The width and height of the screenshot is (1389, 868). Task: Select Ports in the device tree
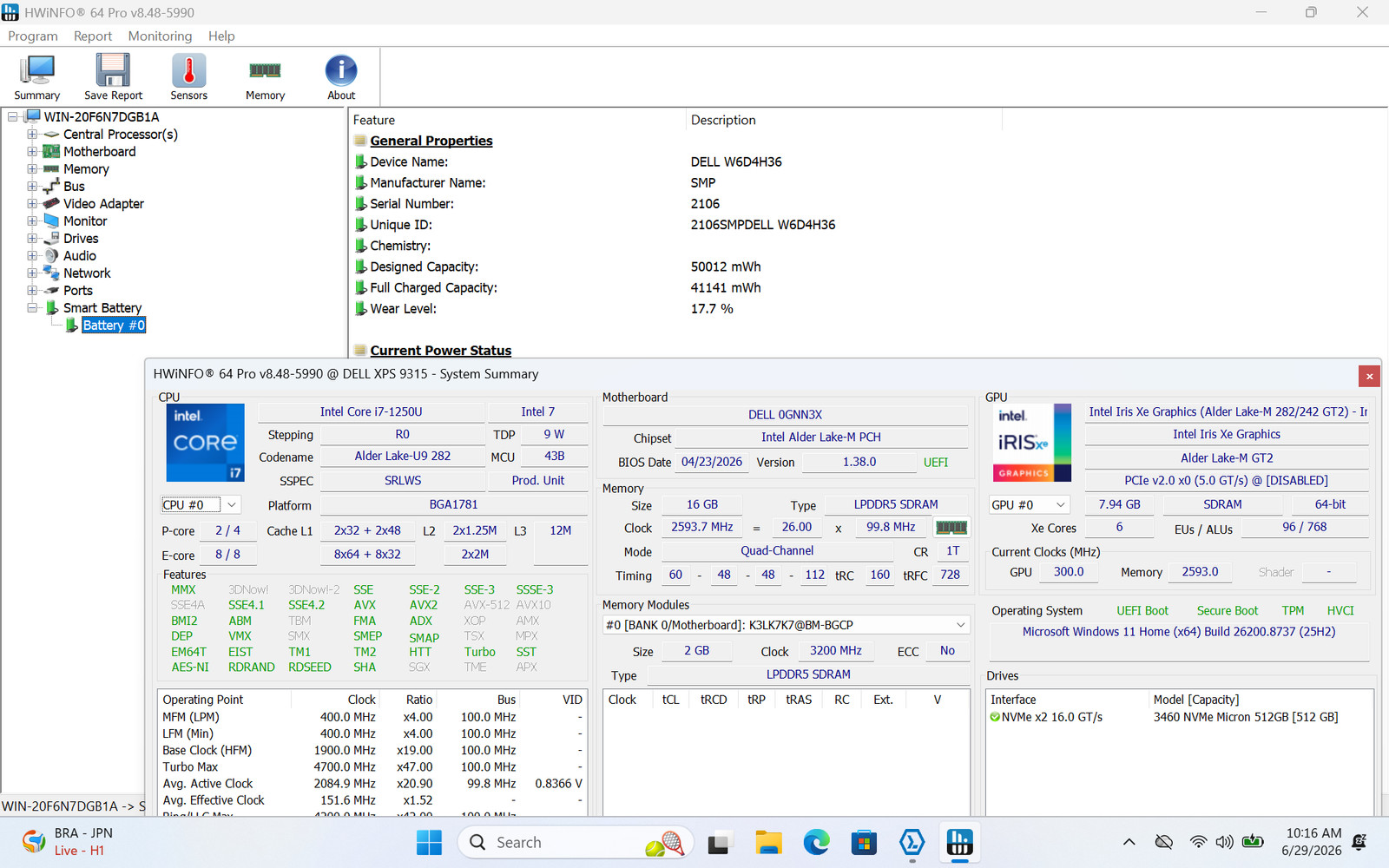pos(78,290)
